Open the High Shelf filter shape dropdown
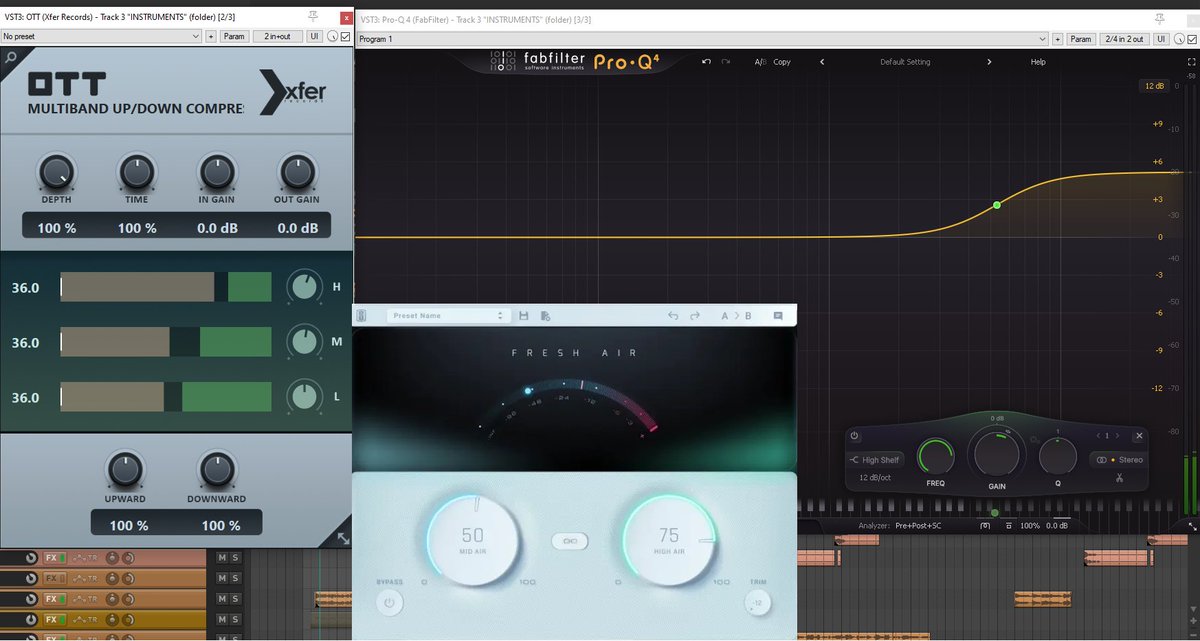The height and width of the screenshot is (641, 1200). tap(874, 460)
